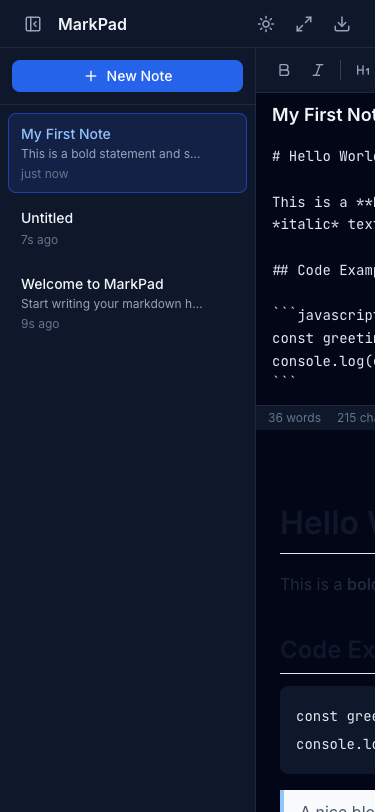375x812 pixels.
Task: Click the '7s ago' timestamp text
Action: [x=39, y=240]
